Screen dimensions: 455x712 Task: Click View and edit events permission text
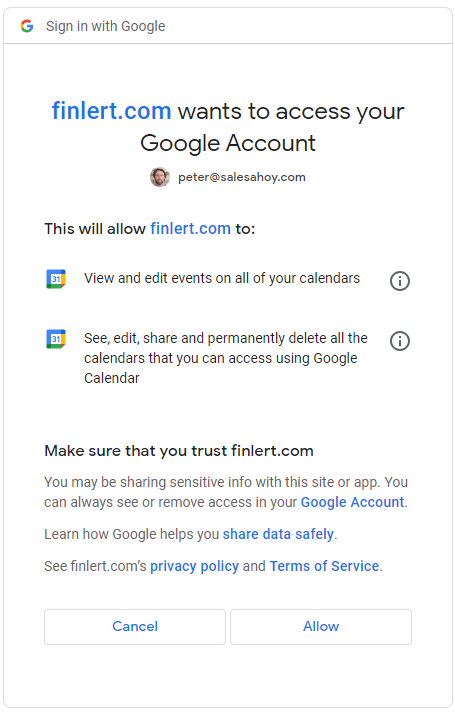click(222, 278)
